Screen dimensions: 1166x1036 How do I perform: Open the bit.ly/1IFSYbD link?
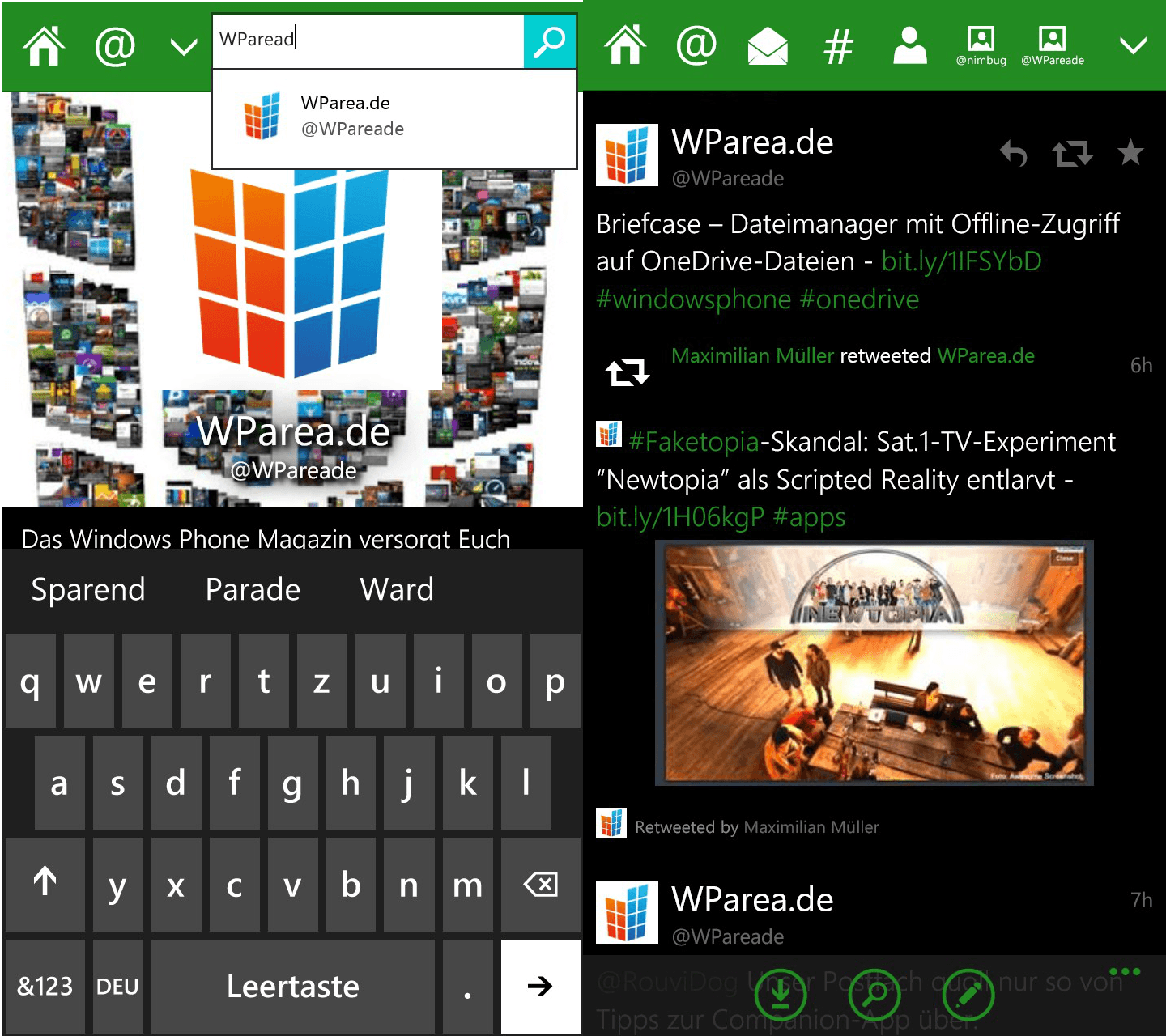(x=961, y=261)
